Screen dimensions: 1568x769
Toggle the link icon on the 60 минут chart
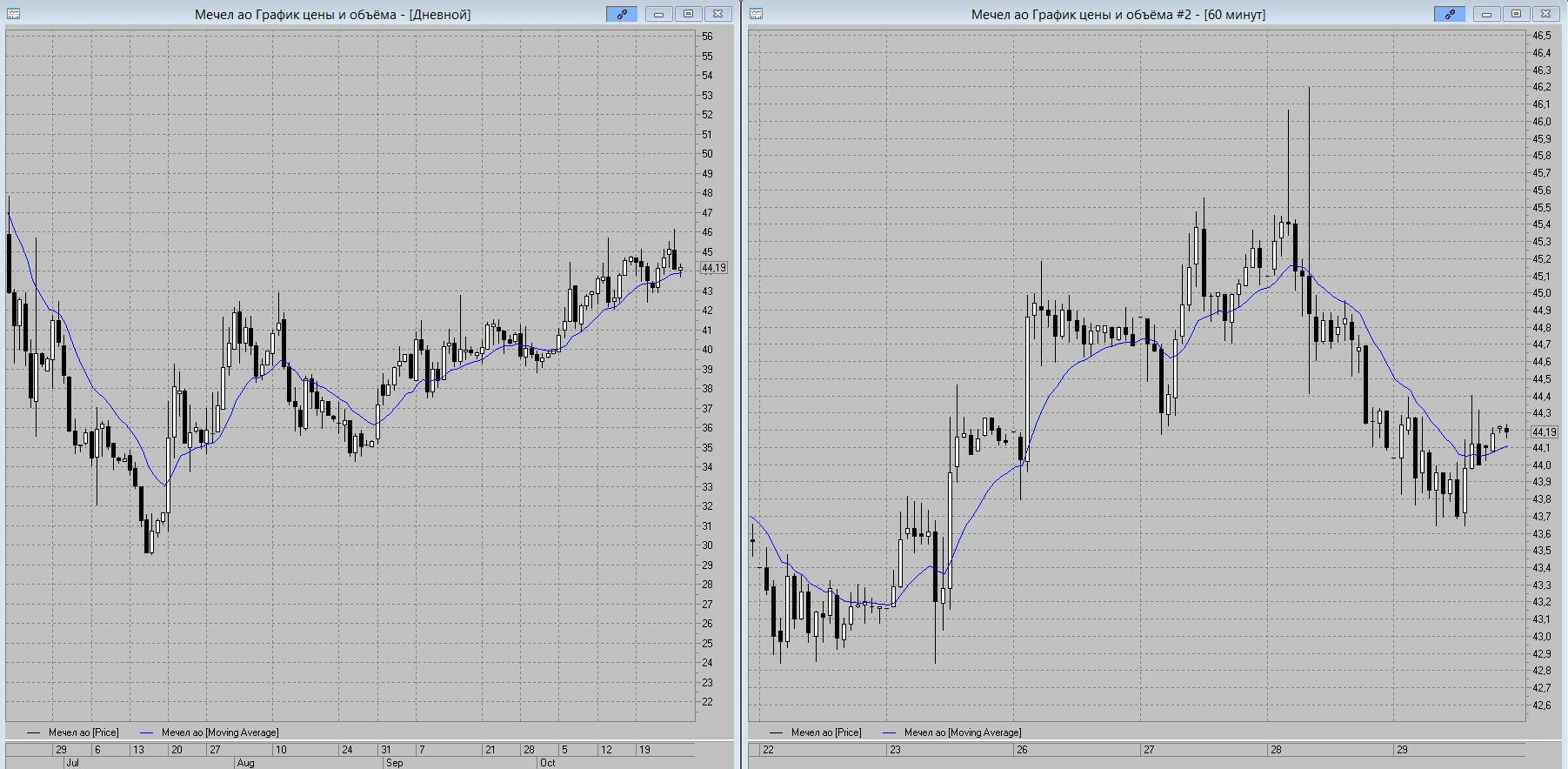pos(1450,14)
